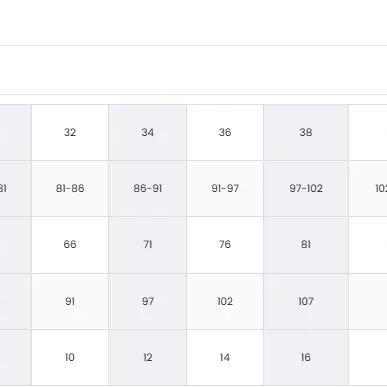This screenshot has width=387, height=387.
Task: Click the cell showing 102 in fourth row
Action: coord(225,301)
